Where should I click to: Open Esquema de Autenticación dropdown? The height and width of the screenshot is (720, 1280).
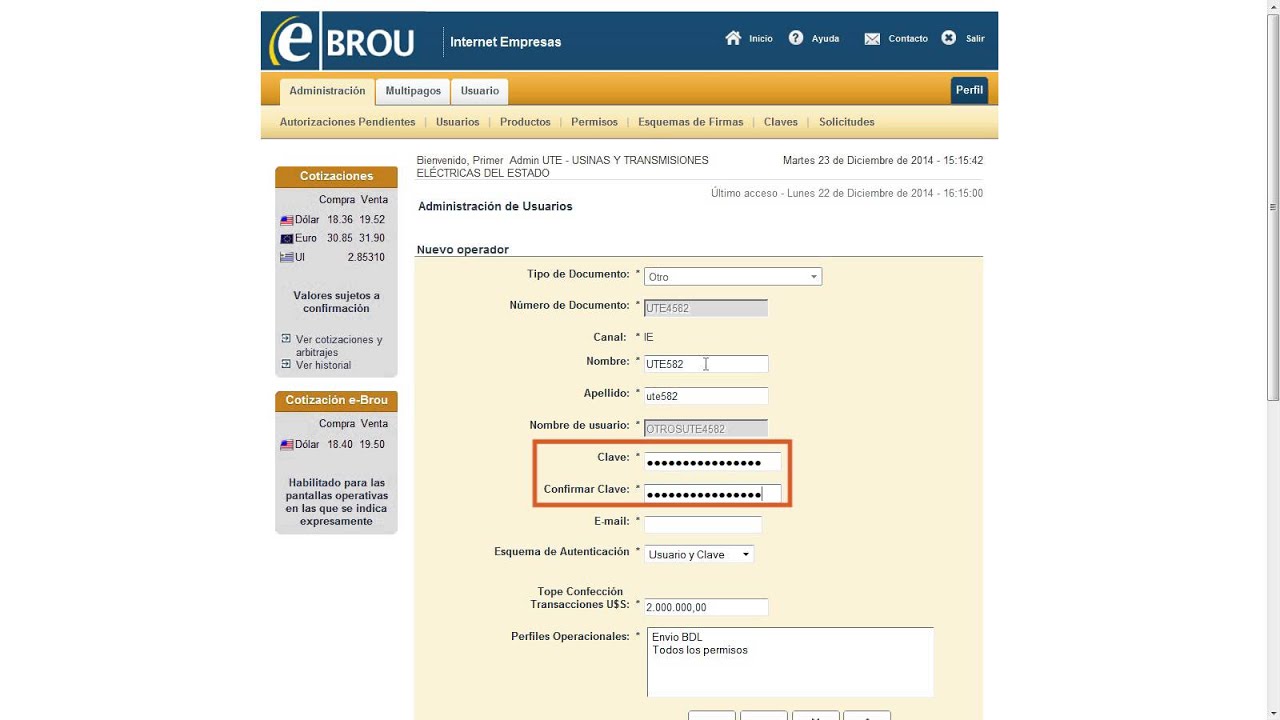click(699, 554)
